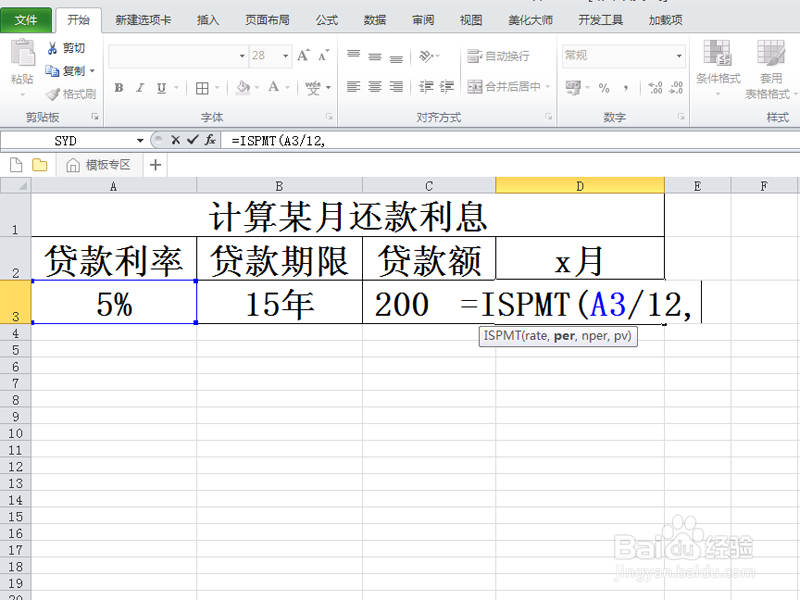
Task: Open 条件格式 conditional formatting
Action: [718, 66]
